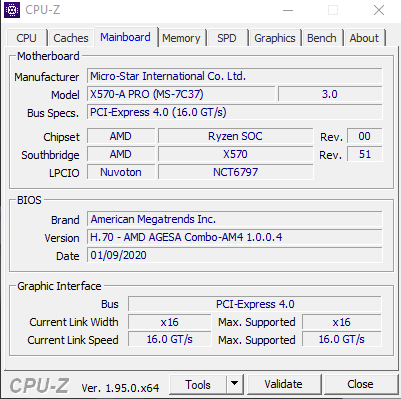The height and width of the screenshot is (399, 401).
Task: Click the model value X570-A PRO (MS-7C37)
Action: [x=181, y=94]
